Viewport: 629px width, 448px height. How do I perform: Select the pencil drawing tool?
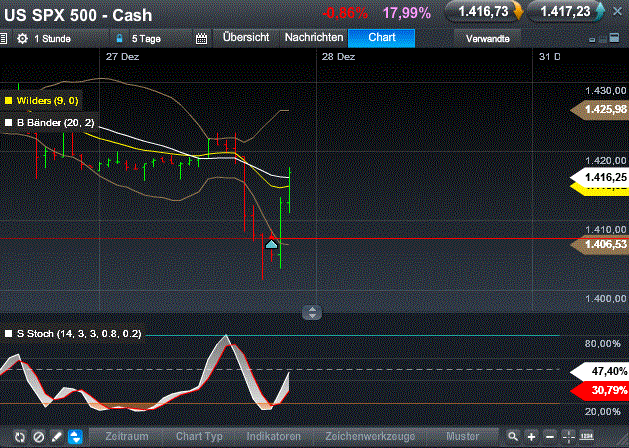(x=57, y=437)
